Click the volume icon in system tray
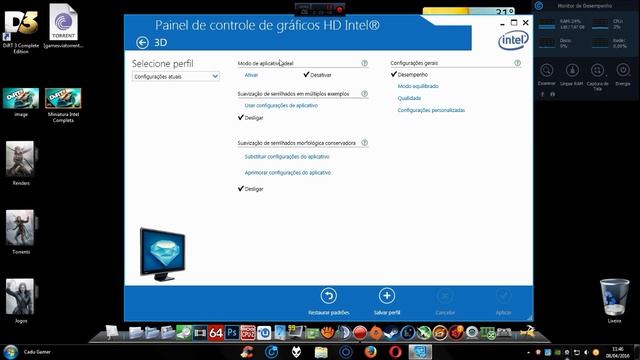The image size is (640, 360). point(586,352)
